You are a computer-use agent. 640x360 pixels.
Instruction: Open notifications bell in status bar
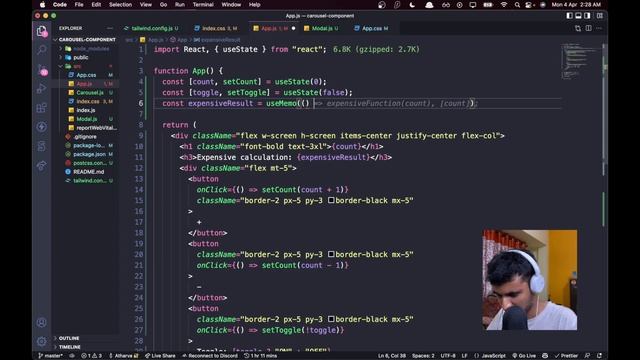click(599, 356)
